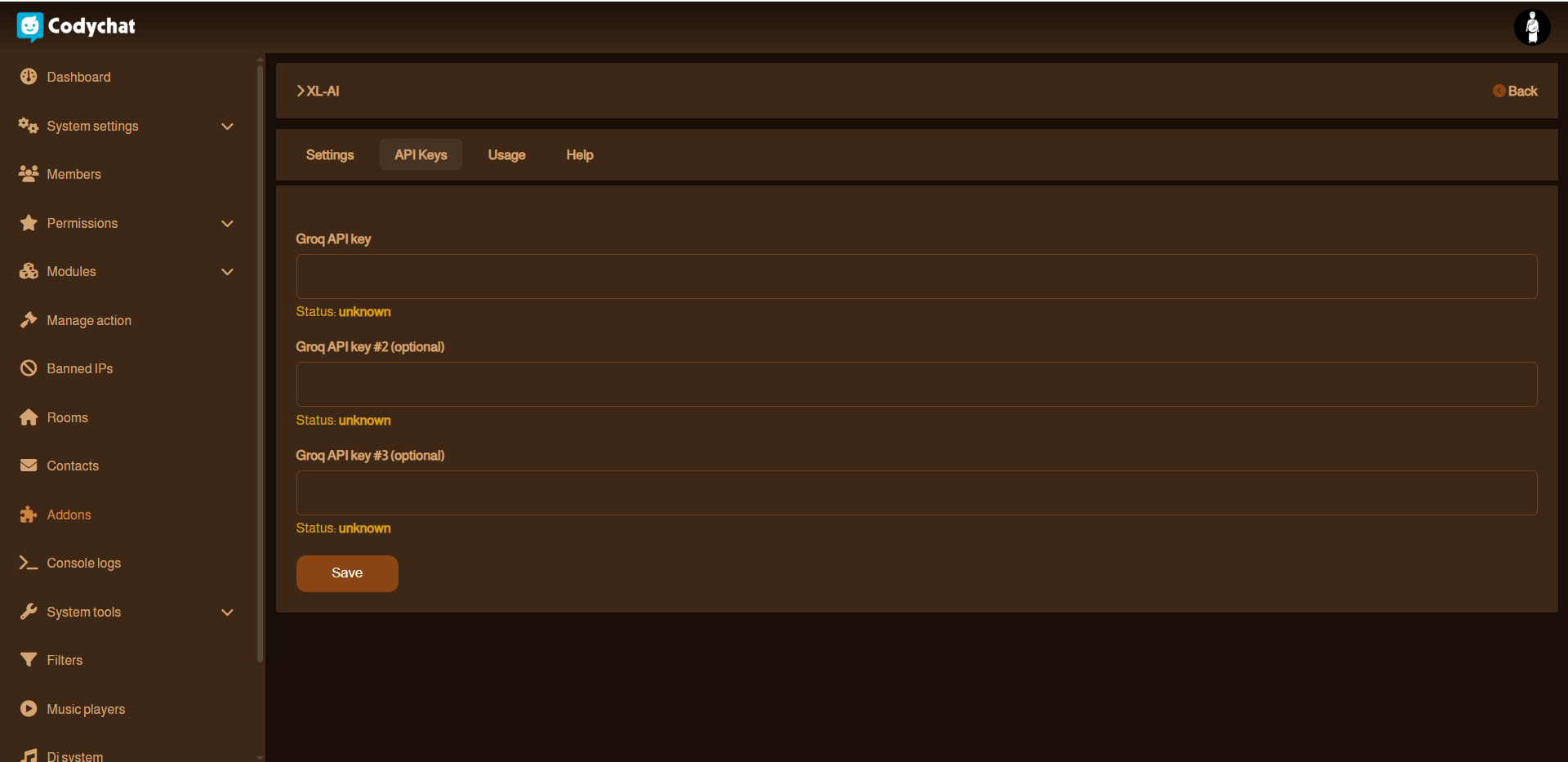Expand the System settings chevron
Image resolution: width=1568 pixels, height=762 pixels.
pos(227,127)
